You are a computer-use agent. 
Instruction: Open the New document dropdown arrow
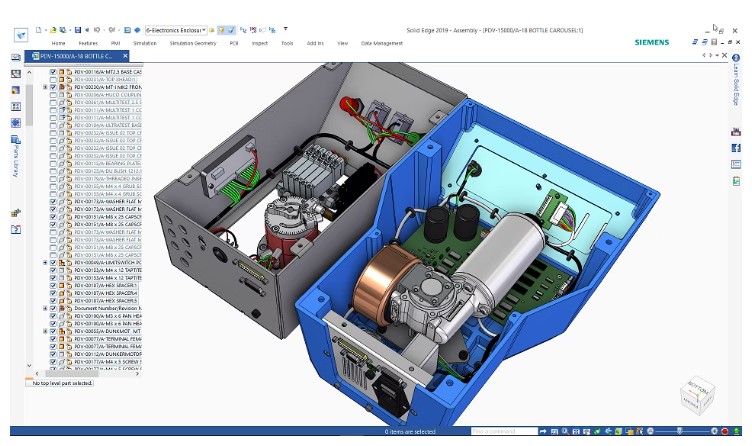point(46,30)
